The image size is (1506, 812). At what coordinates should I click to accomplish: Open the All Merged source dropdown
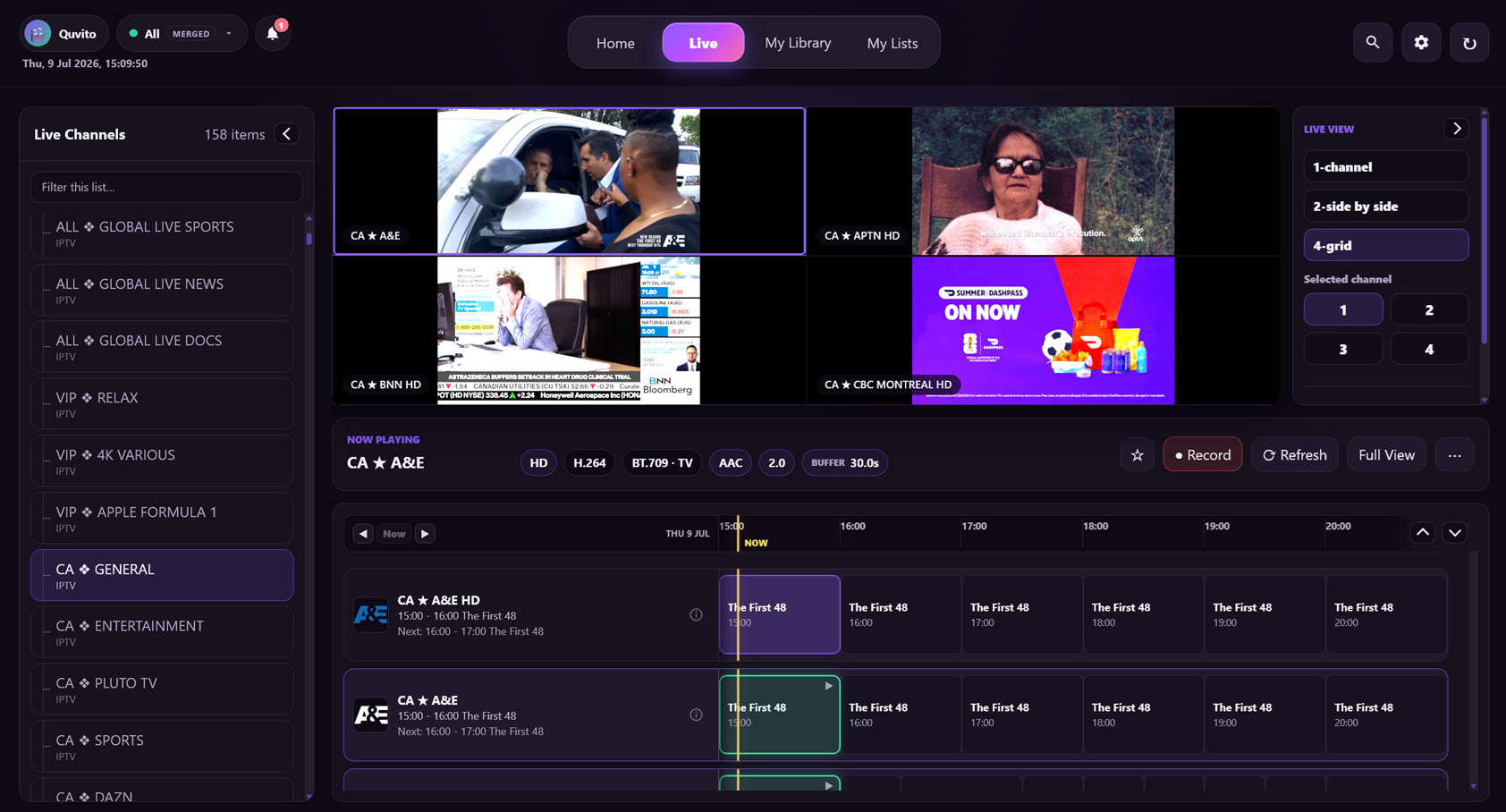[182, 34]
